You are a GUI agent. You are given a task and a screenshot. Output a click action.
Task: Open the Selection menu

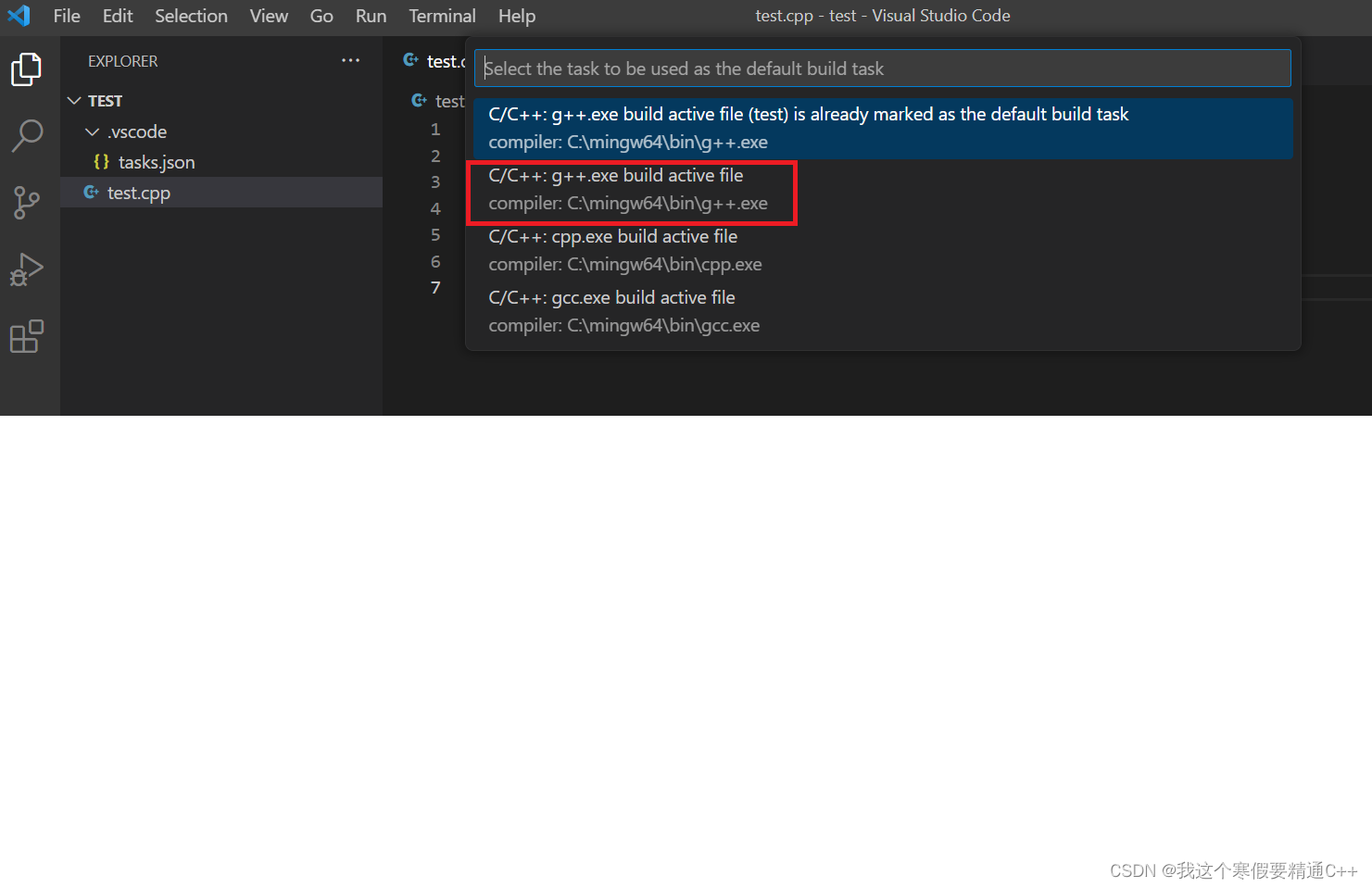pos(191,16)
